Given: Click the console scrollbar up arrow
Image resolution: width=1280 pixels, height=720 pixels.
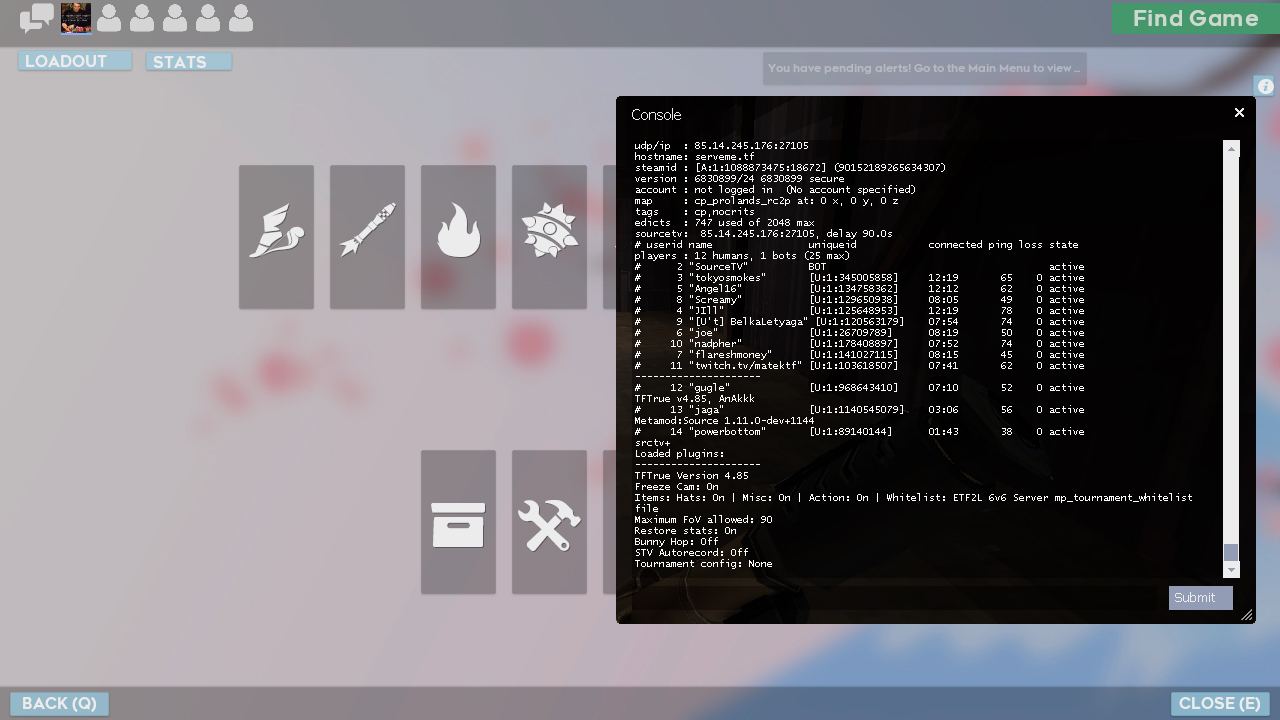Looking at the screenshot, I should tap(1231, 149).
